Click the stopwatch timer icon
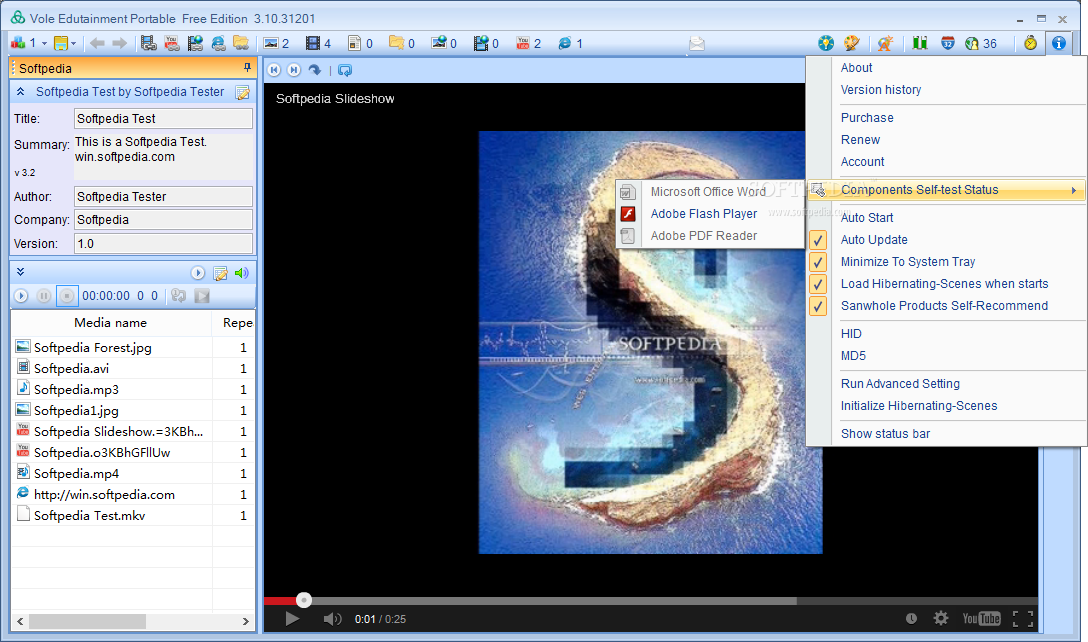Image resolution: width=1088 pixels, height=642 pixels. click(x=1030, y=43)
